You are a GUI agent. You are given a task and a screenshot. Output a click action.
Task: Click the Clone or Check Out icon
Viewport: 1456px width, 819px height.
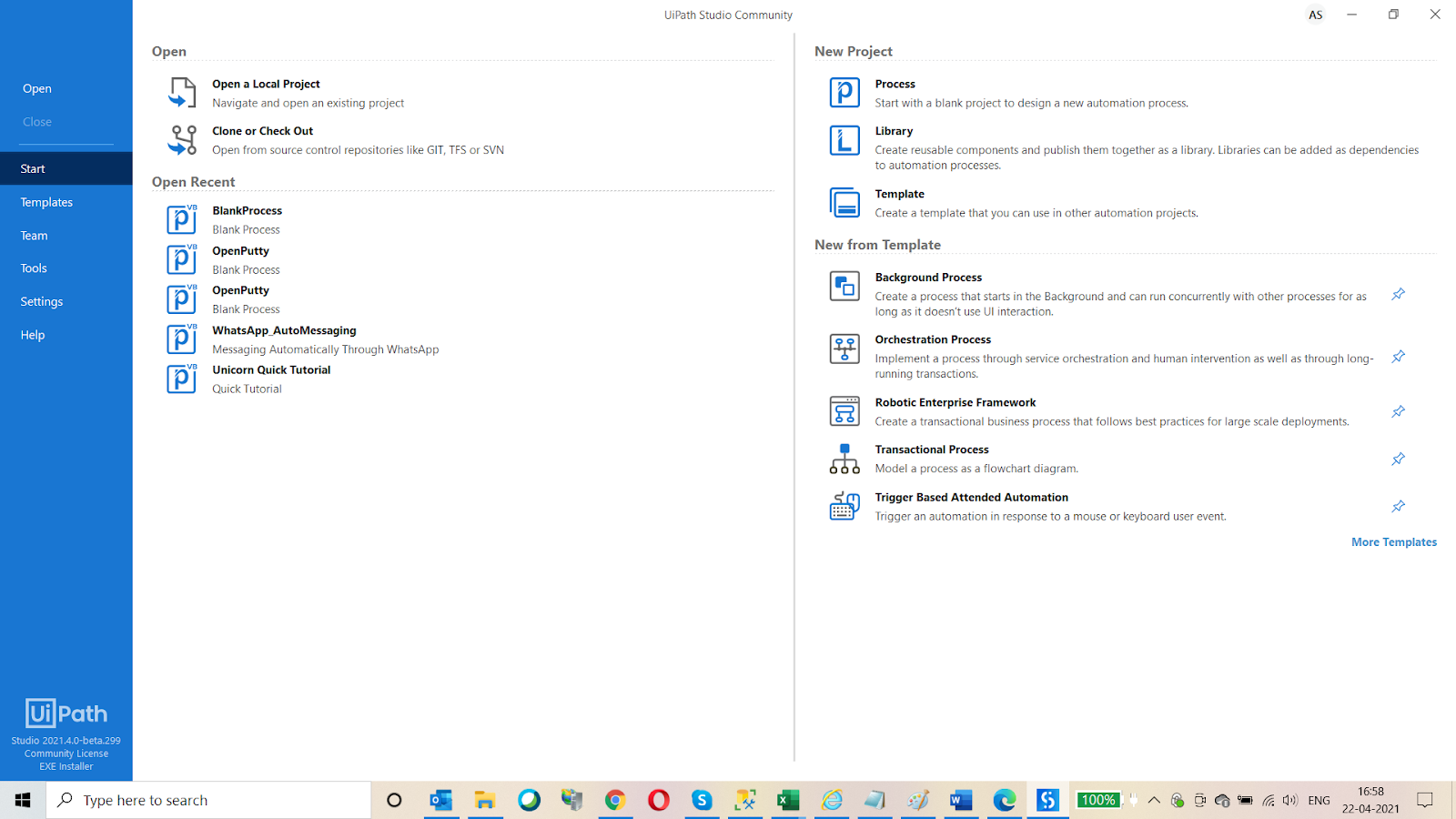pos(182,140)
